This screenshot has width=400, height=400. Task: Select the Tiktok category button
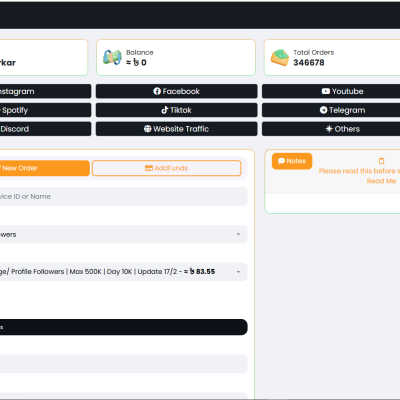(176, 110)
